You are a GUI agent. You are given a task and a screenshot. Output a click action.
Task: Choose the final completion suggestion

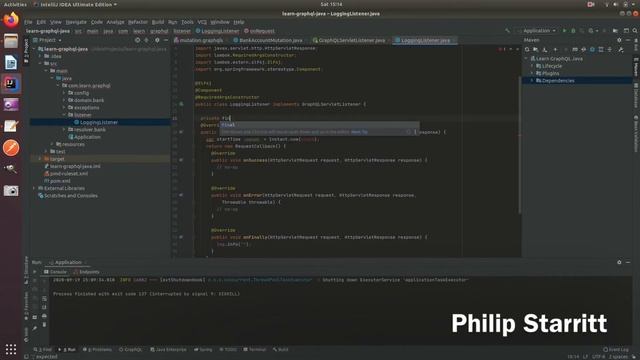319,125
